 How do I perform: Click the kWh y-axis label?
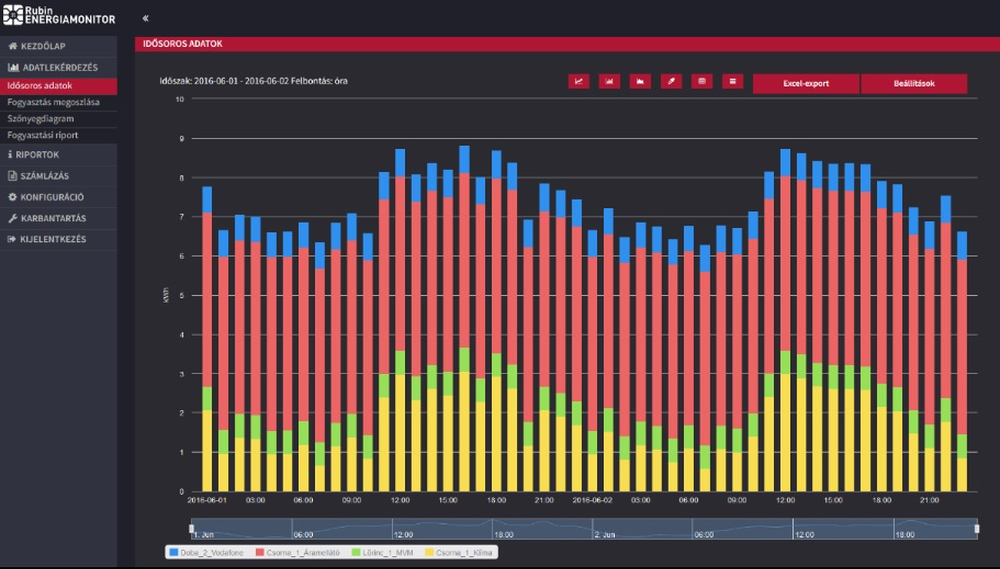(166, 295)
